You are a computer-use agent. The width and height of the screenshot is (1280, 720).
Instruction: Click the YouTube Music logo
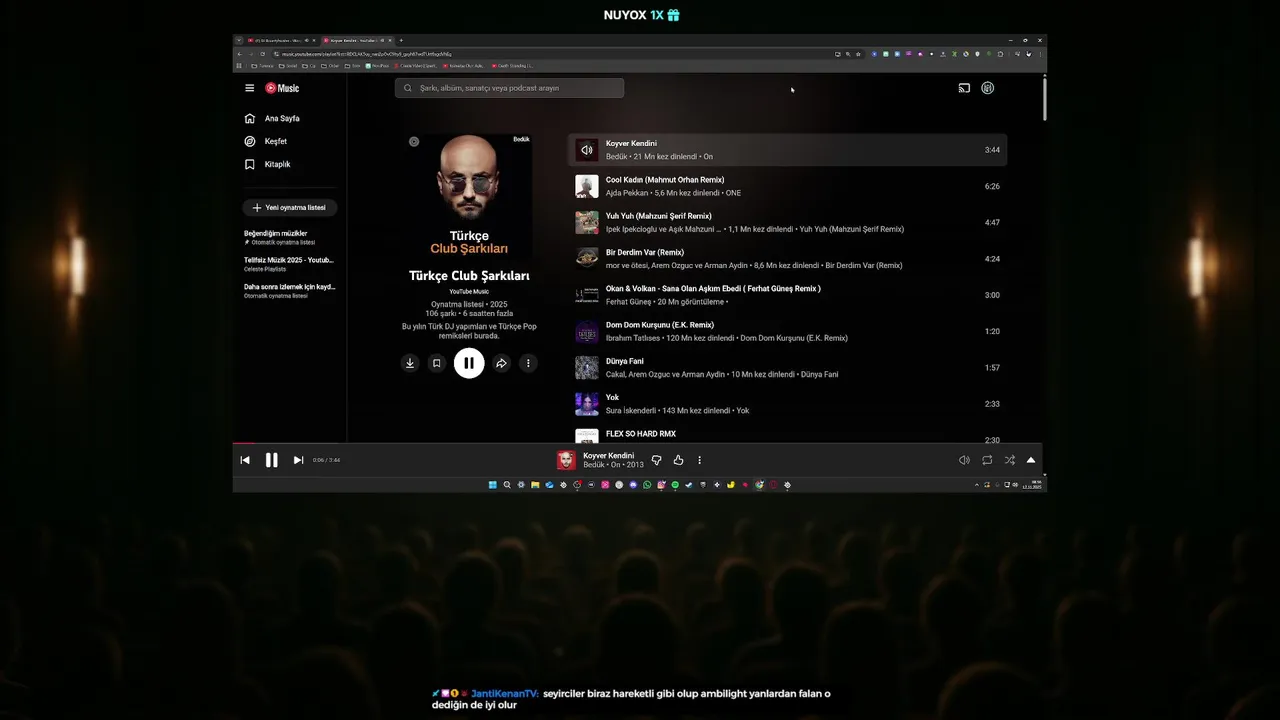coord(282,88)
